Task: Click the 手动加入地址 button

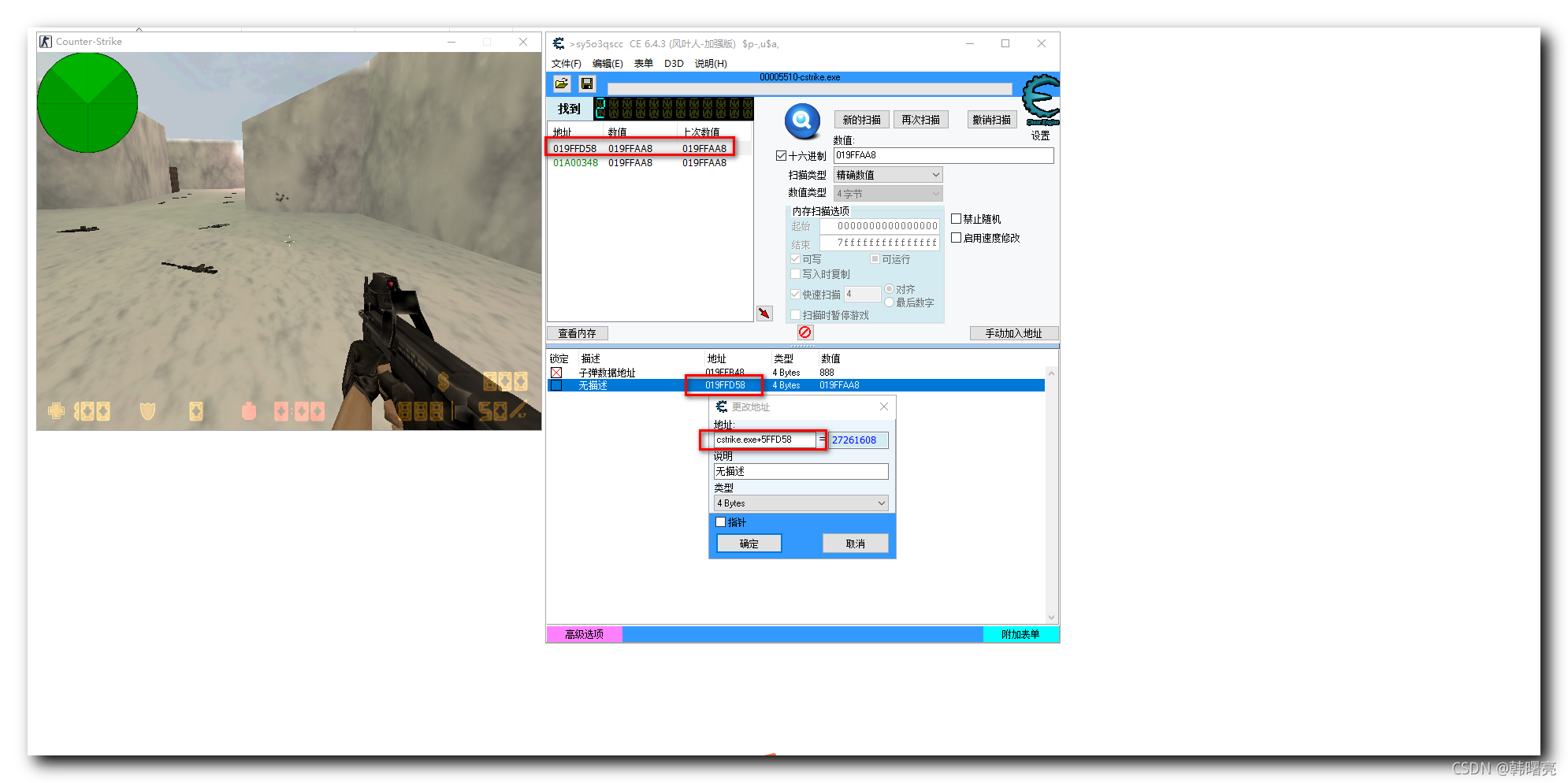Action: click(1014, 333)
